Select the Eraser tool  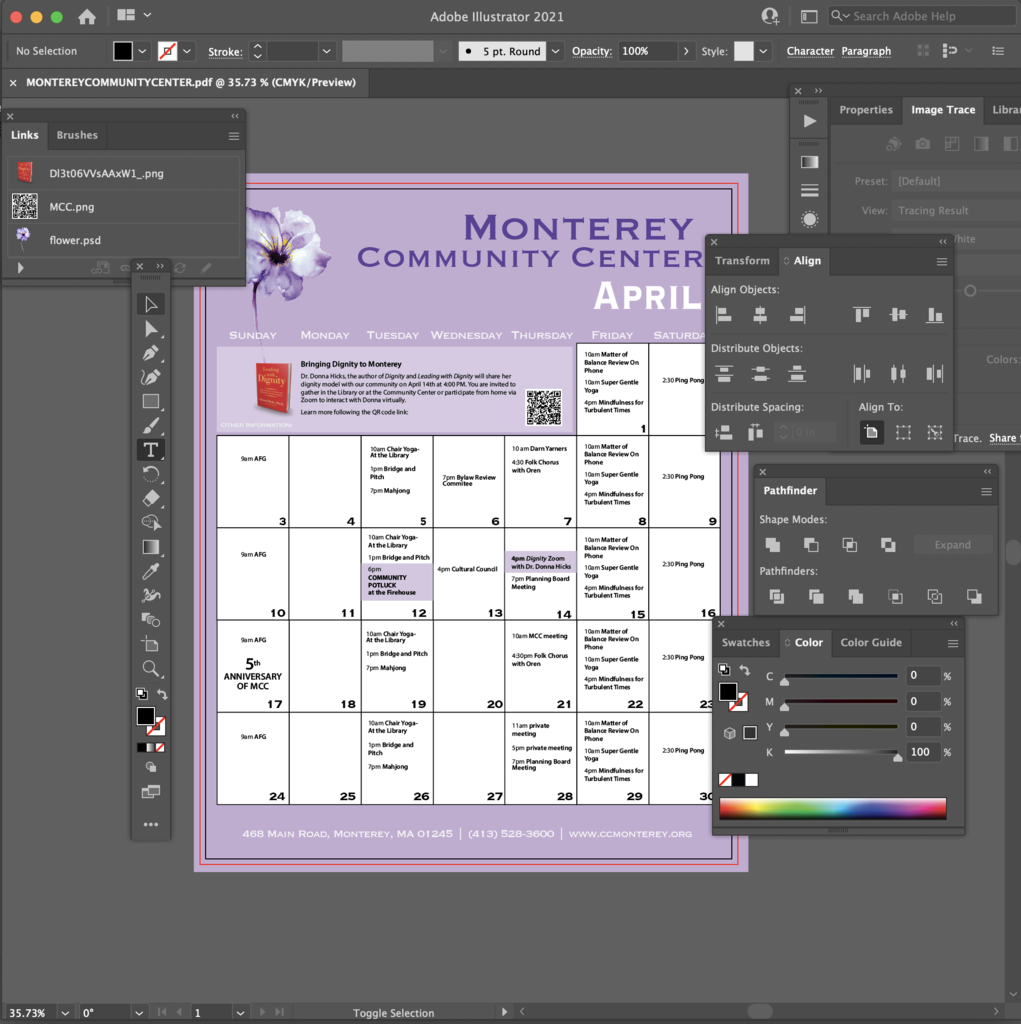pyautogui.click(x=151, y=498)
